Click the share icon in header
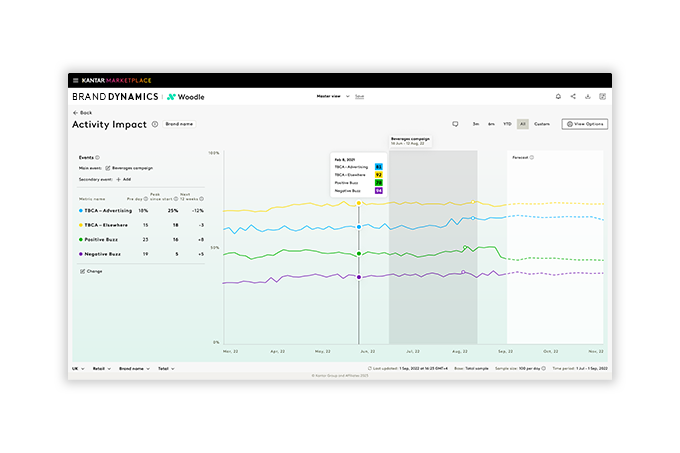The width and height of the screenshot is (680, 453). (573, 97)
